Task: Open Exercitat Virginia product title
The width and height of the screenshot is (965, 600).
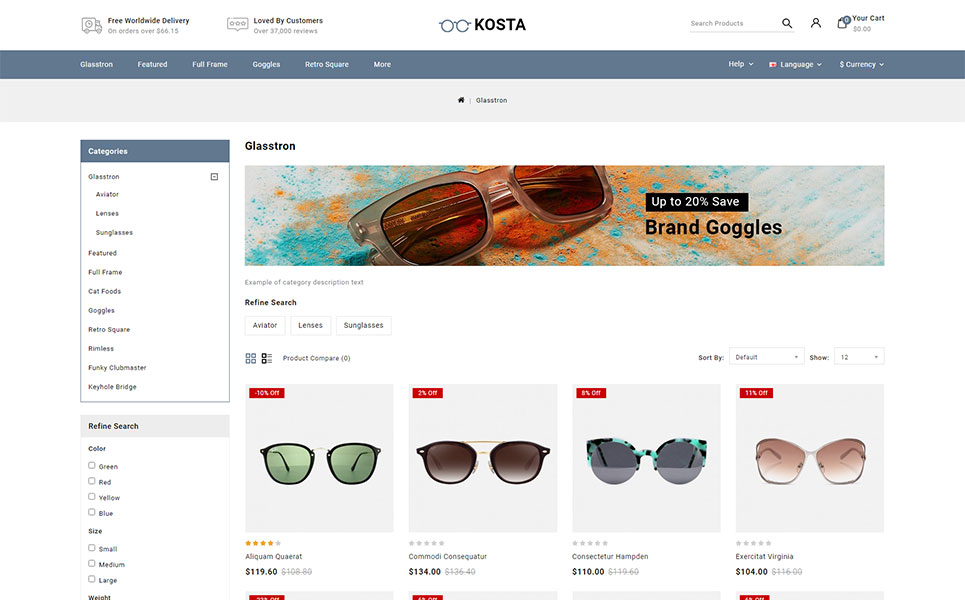Action: tap(764, 556)
